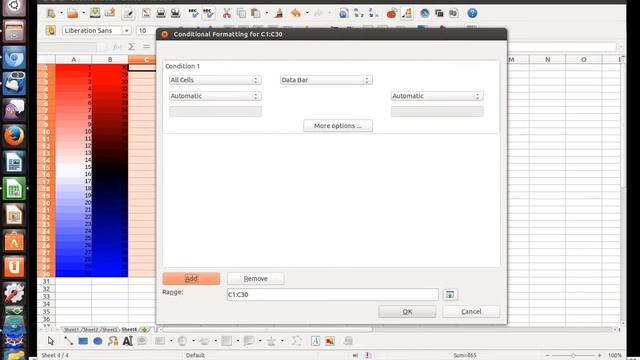Click column O header
This screenshot has width=640, height=360.
click(584, 60)
